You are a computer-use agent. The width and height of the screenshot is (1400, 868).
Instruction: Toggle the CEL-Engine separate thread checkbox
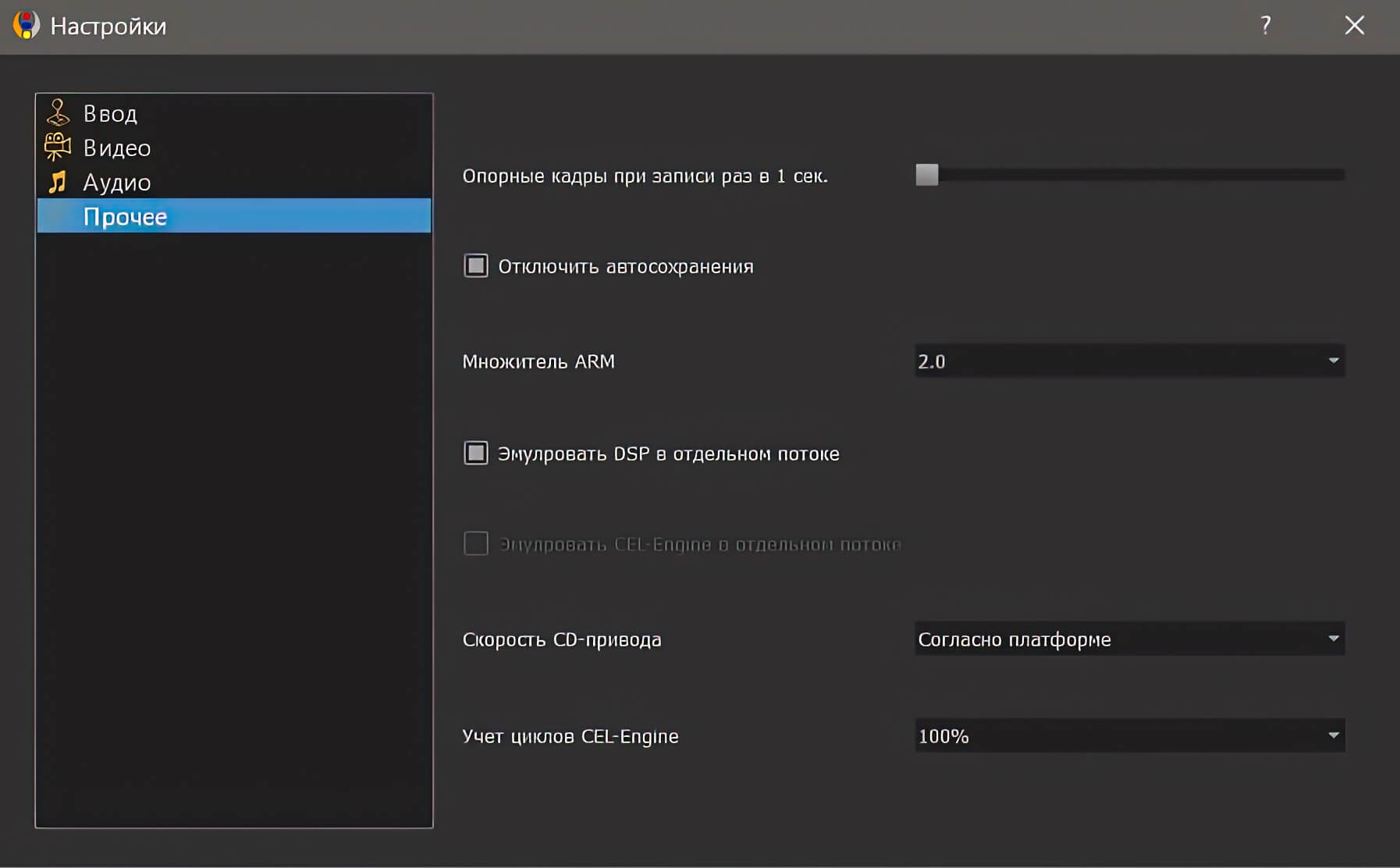[x=475, y=544]
